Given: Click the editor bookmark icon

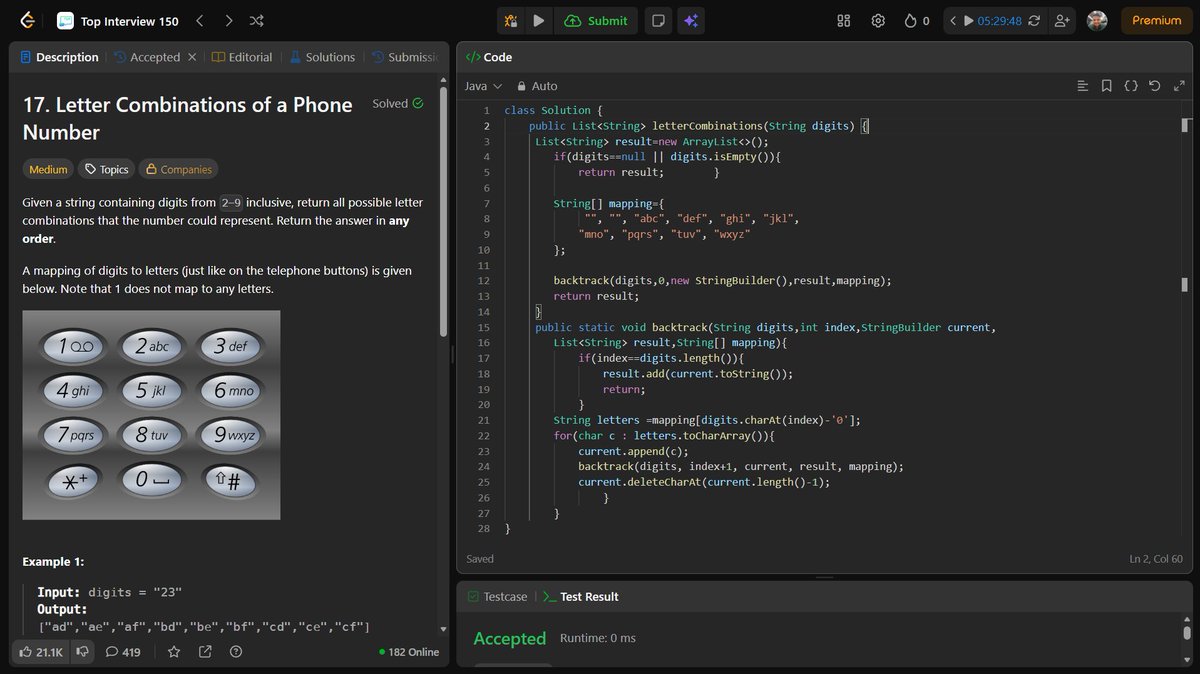Looking at the screenshot, I should tap(1107, 86).
